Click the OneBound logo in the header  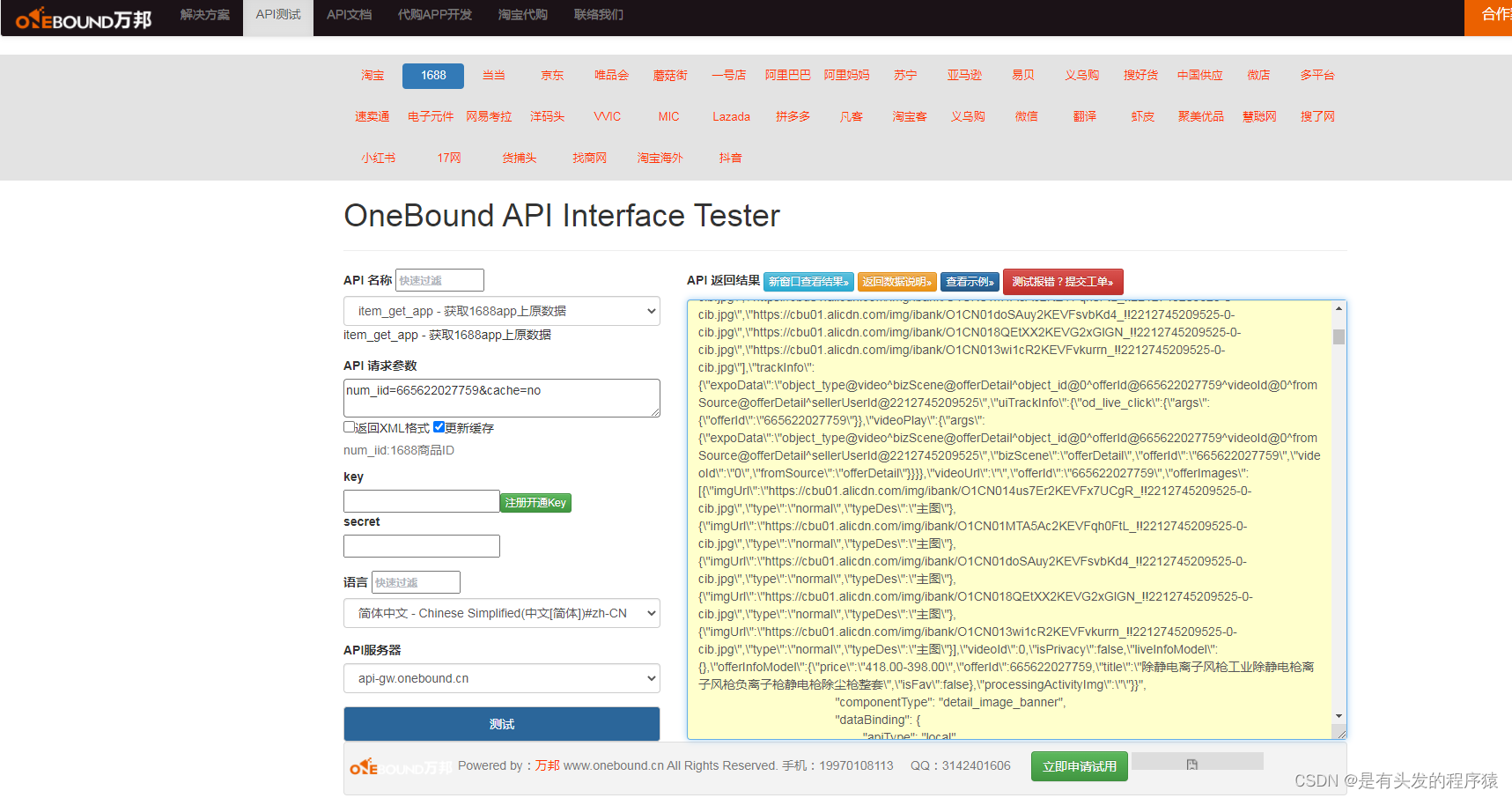point(84,18)
